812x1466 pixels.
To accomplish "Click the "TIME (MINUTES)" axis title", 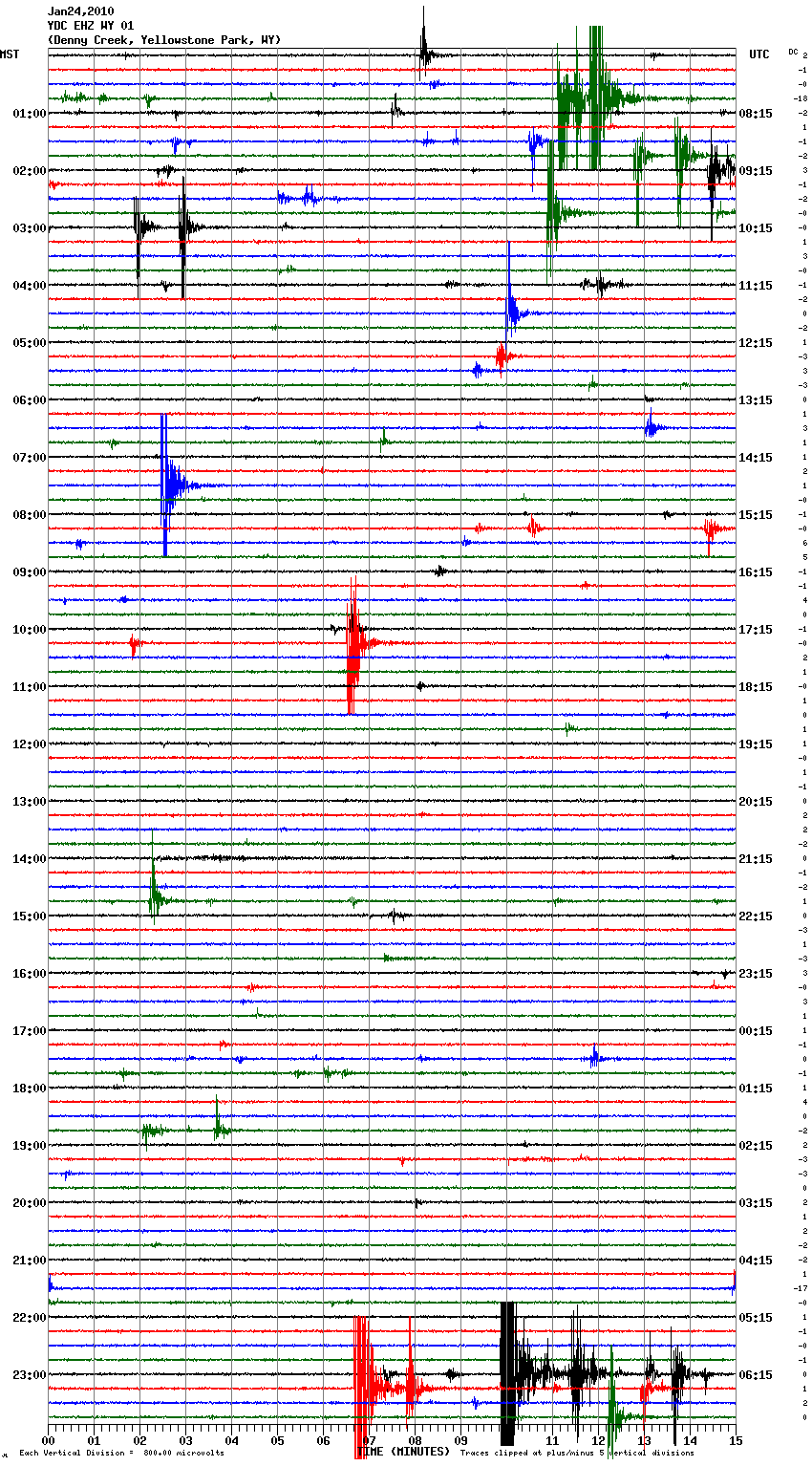I will point(403,1452).
